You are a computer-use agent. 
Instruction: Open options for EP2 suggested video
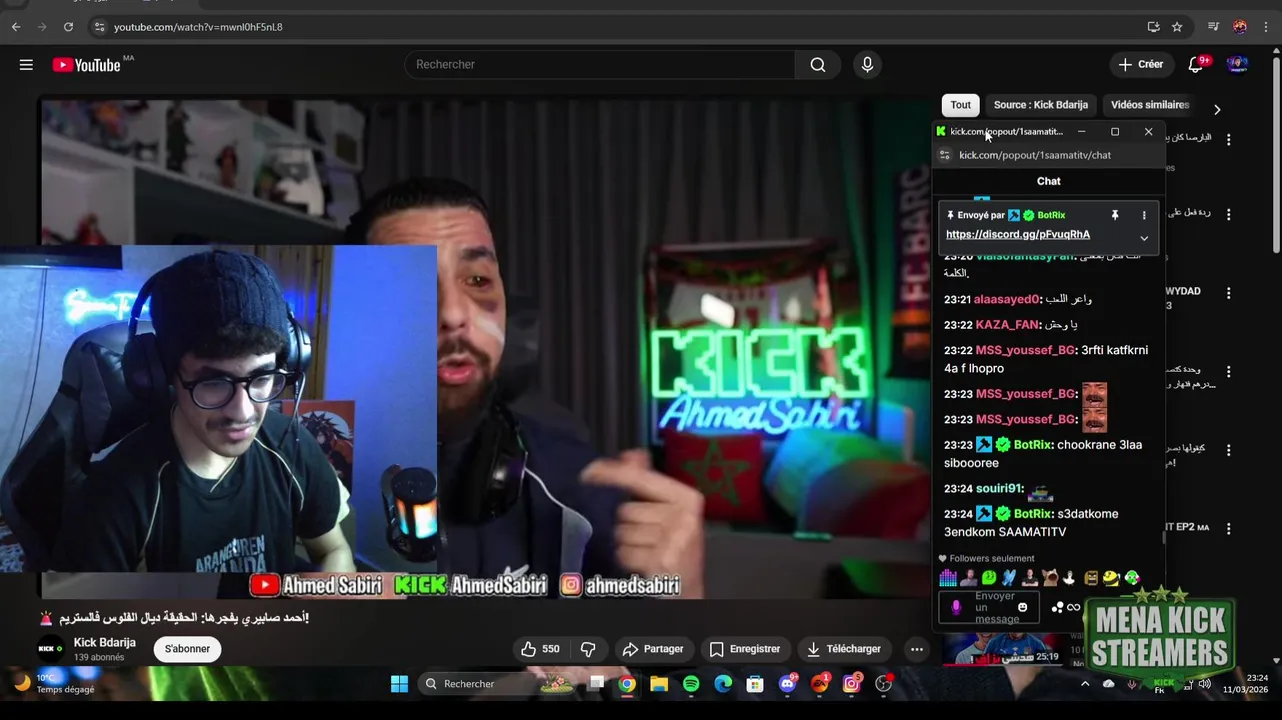tap(1229, 528)
